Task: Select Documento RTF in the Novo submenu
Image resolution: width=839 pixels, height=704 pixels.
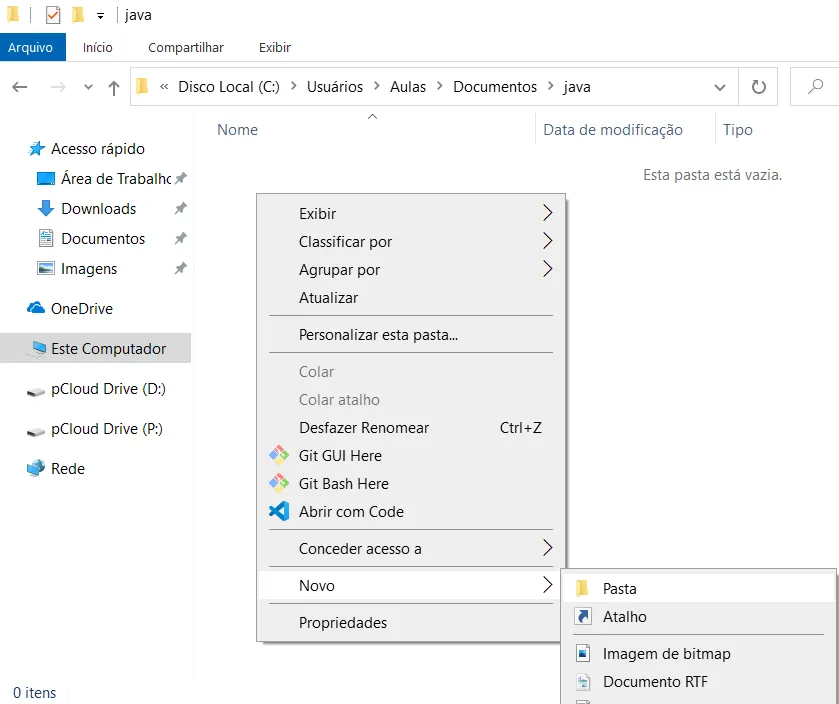Action: coord(698,682)
